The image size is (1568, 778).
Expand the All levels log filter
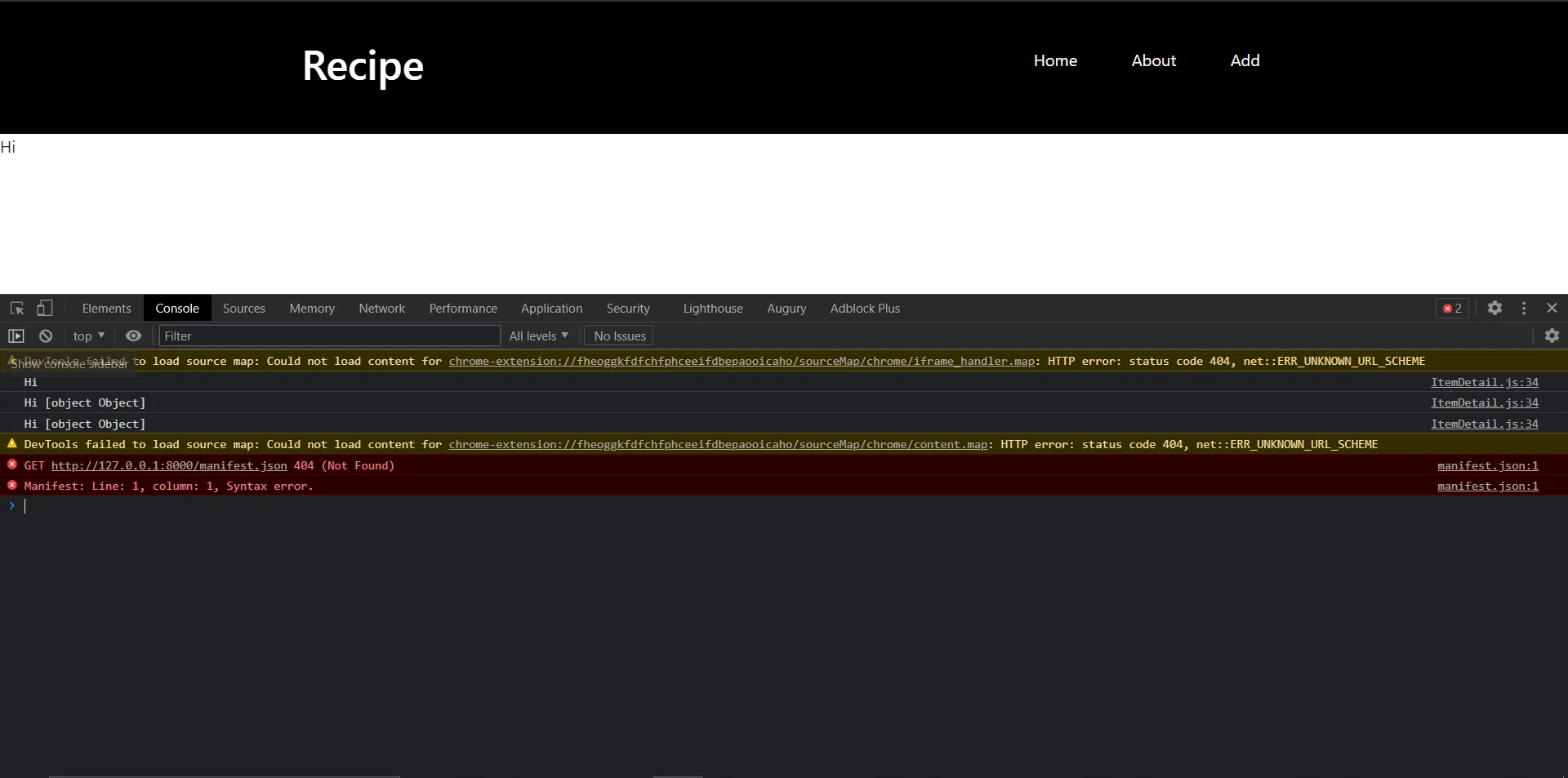point(539,336)
